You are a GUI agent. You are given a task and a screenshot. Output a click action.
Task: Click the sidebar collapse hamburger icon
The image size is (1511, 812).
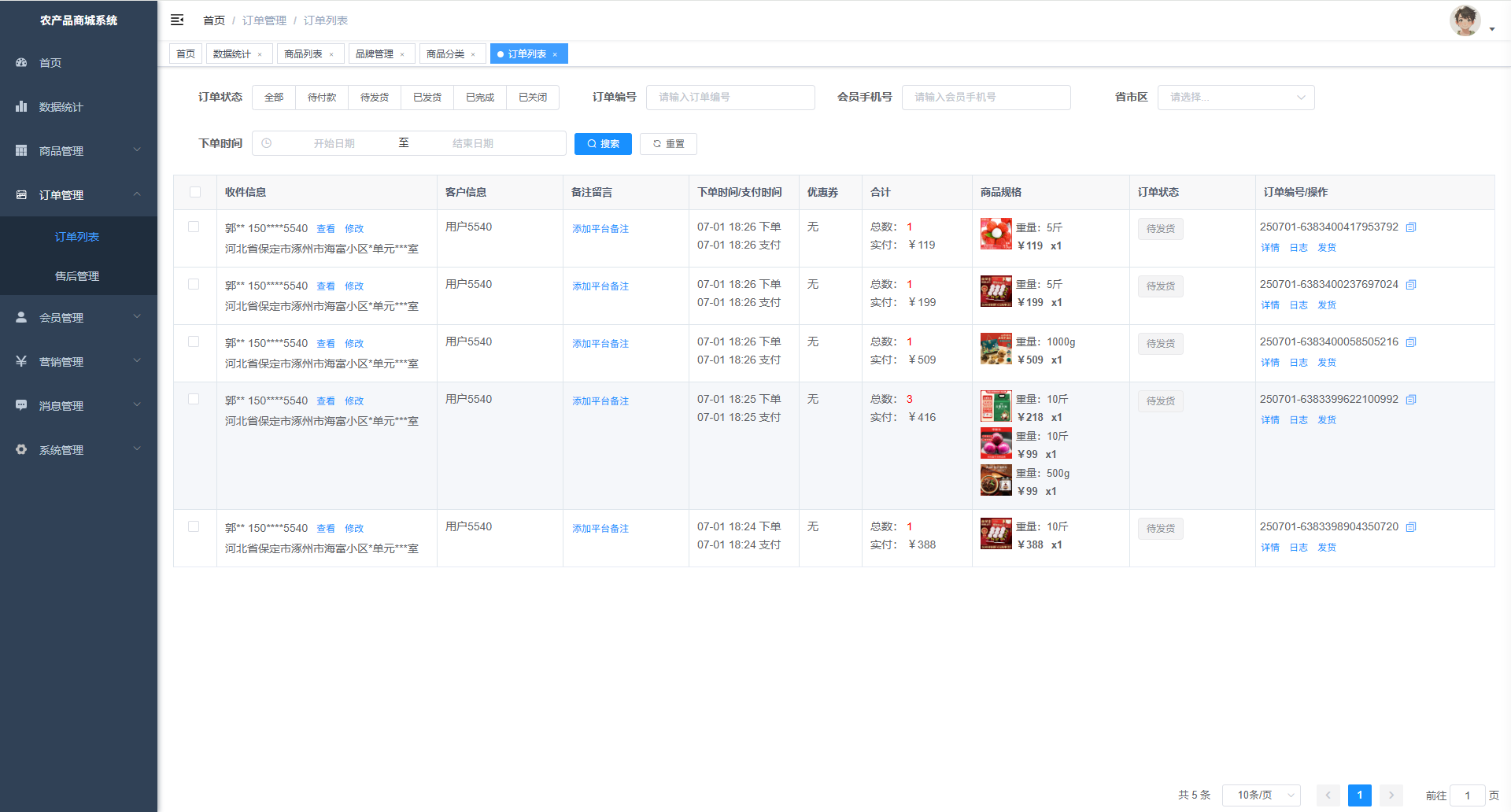point(177,20)
